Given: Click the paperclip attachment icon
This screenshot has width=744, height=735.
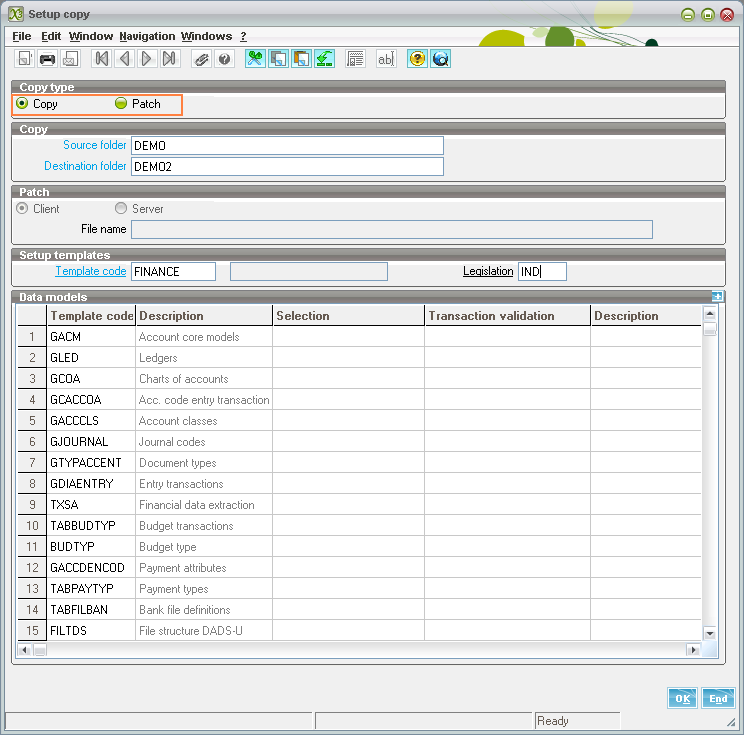Looking at the screenshot, I should click(201, 59).
